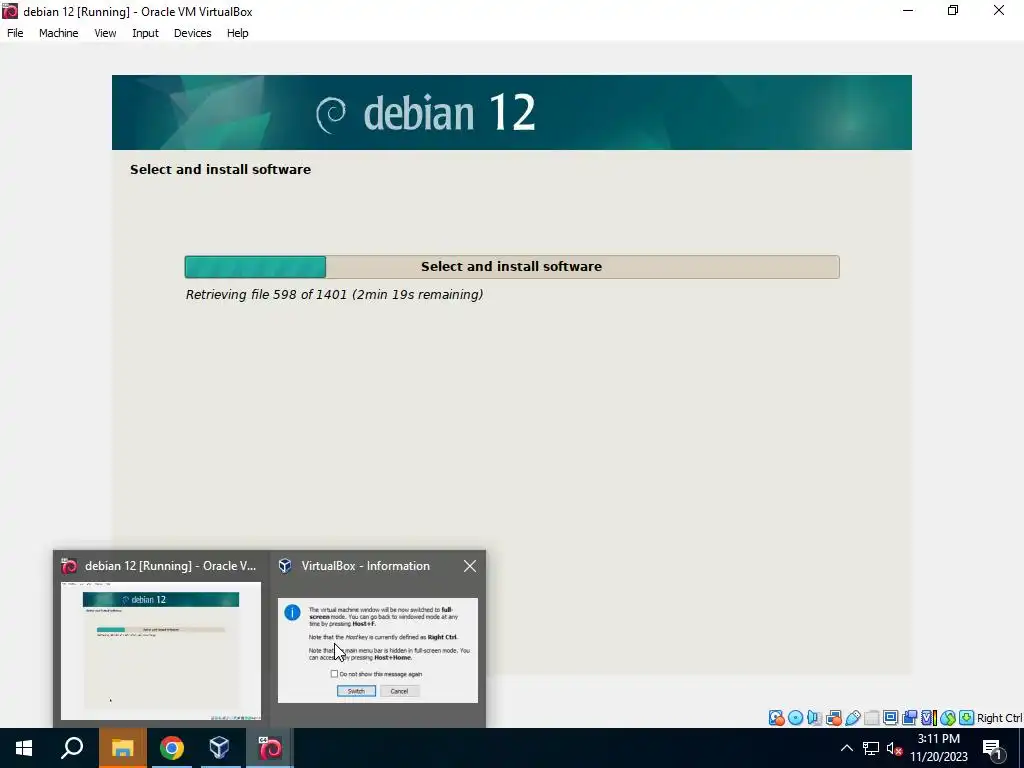The image size is (1024, 768).
Task: Minimize the VirtualBox window
Action: 908,10
